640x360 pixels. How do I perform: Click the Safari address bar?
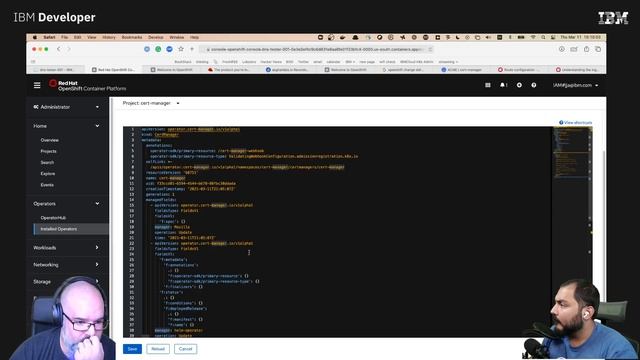click(x=316, y=49)
